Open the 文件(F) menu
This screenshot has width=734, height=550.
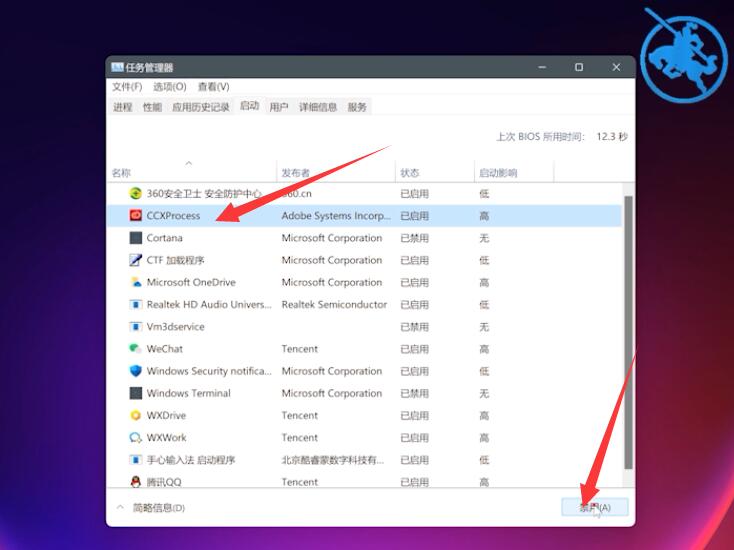127,87
